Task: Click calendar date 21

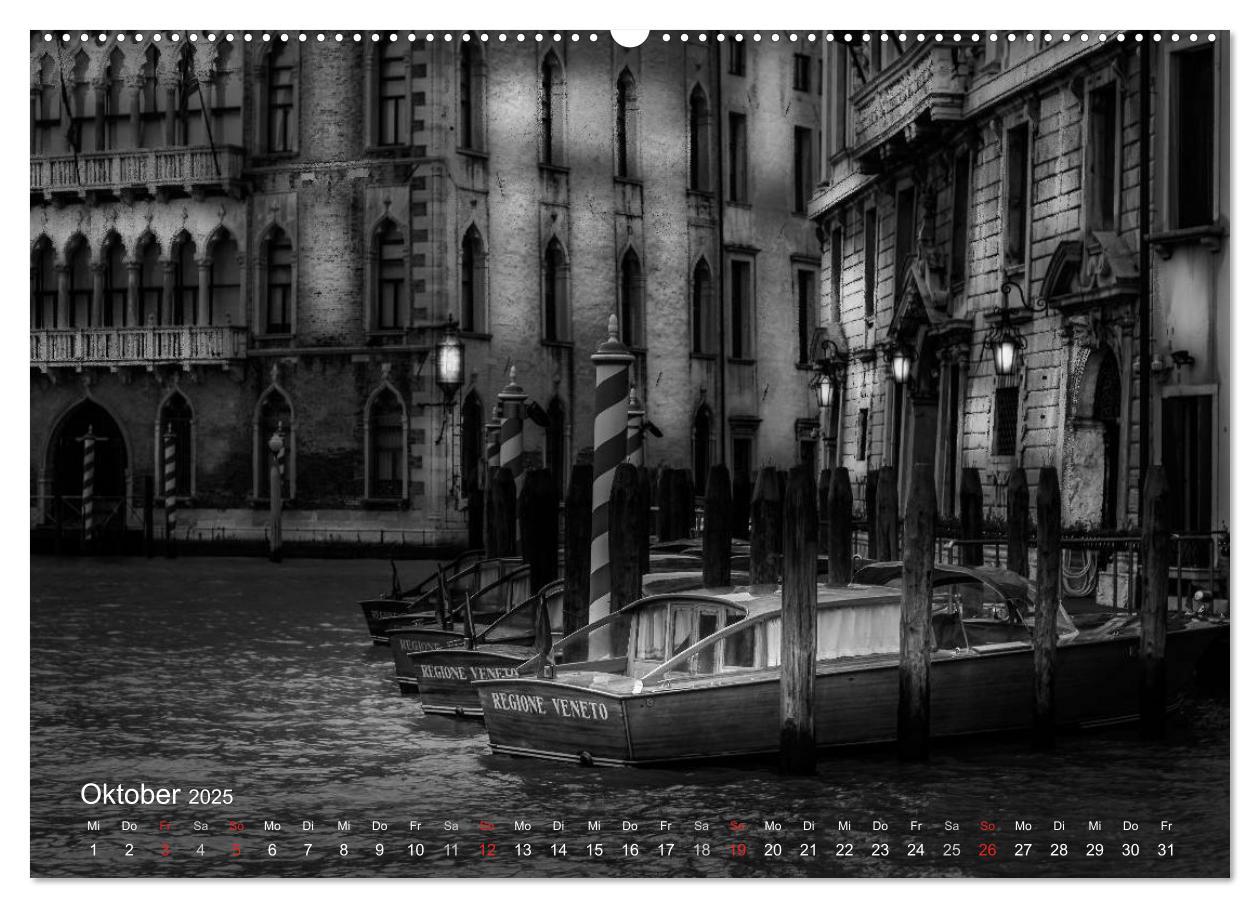Action: click(x=808, y=850)
